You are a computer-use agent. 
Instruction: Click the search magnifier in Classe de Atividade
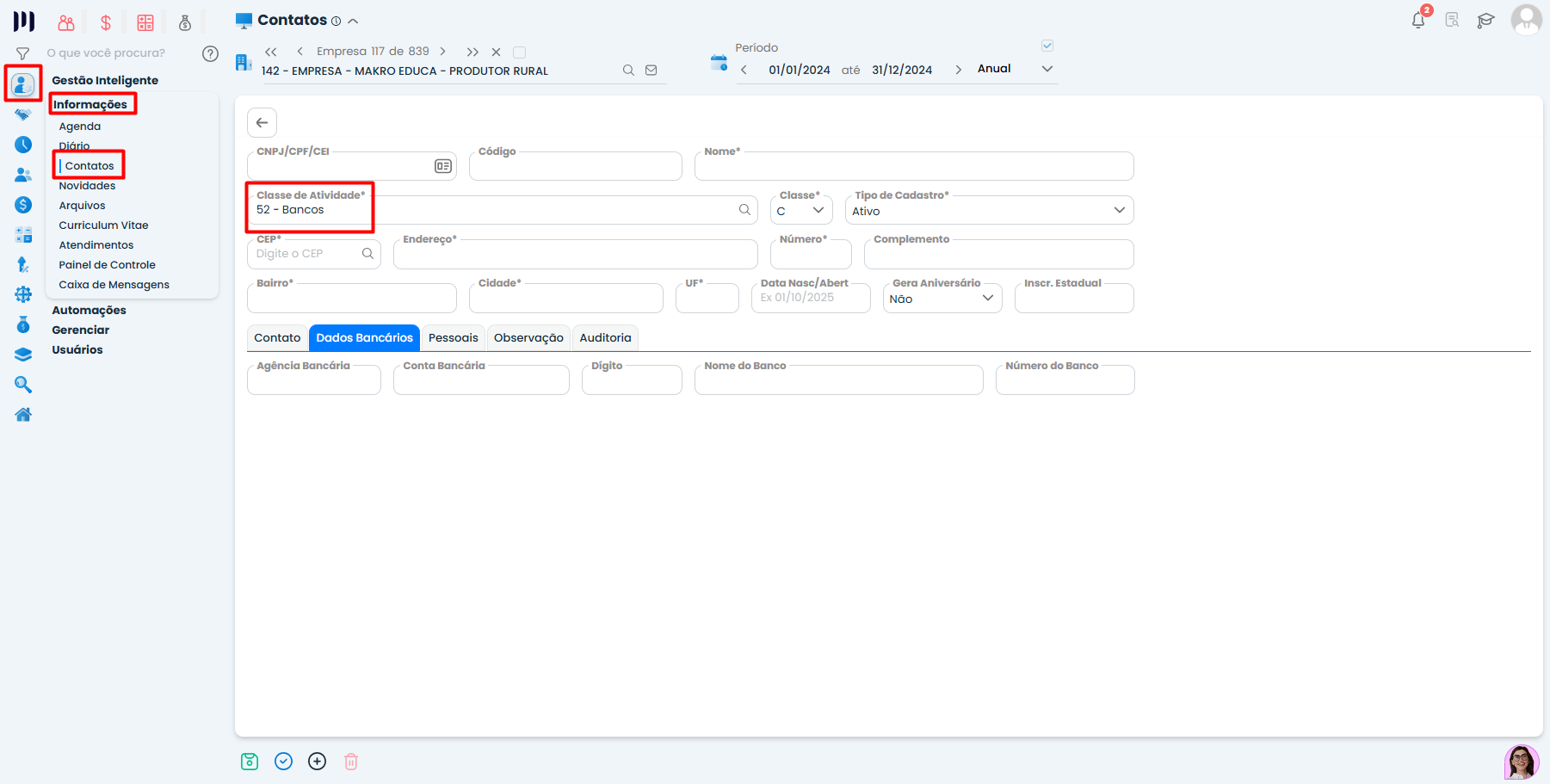tap(744, 210)
